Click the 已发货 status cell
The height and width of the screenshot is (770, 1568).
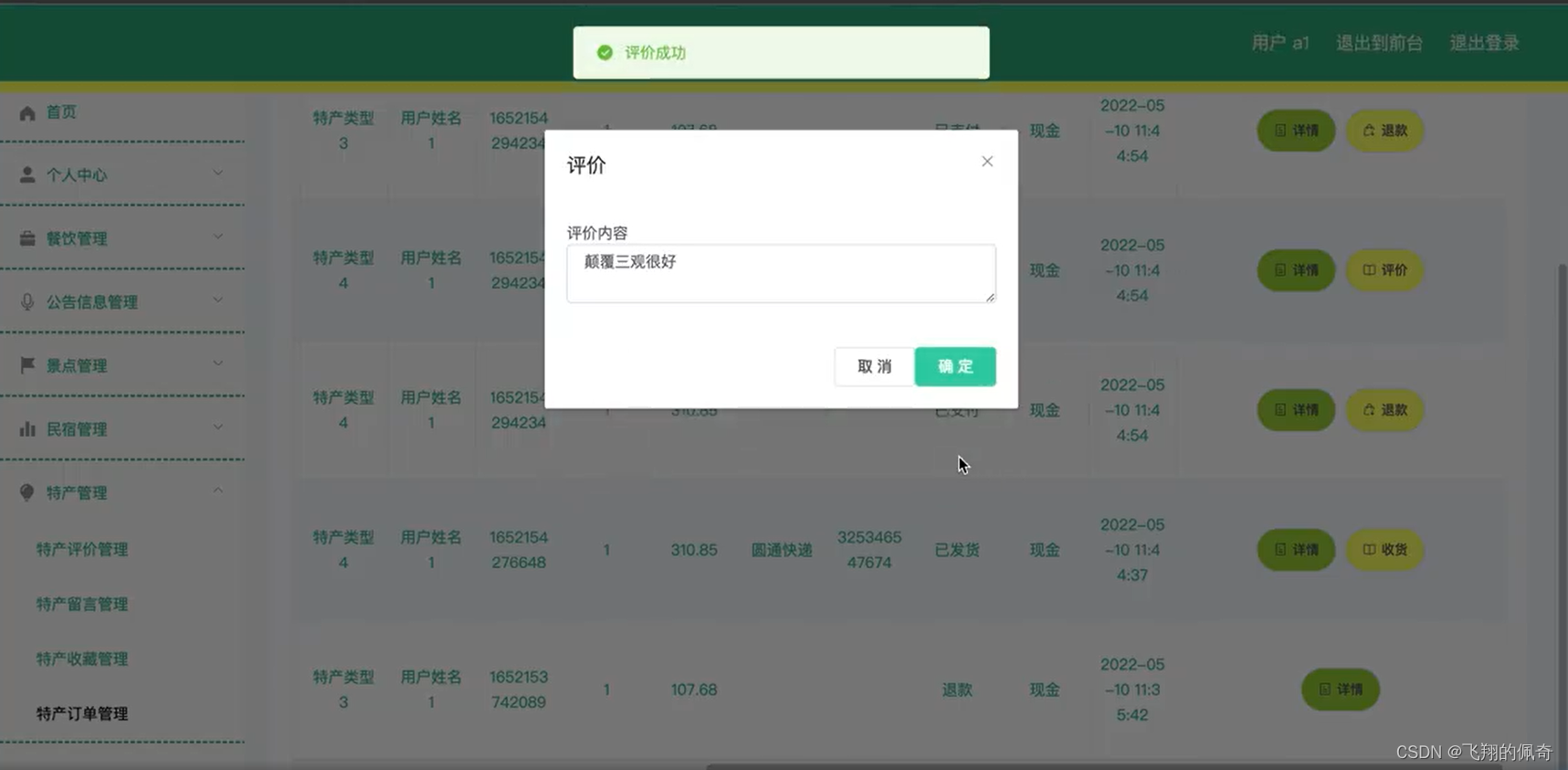957,550
